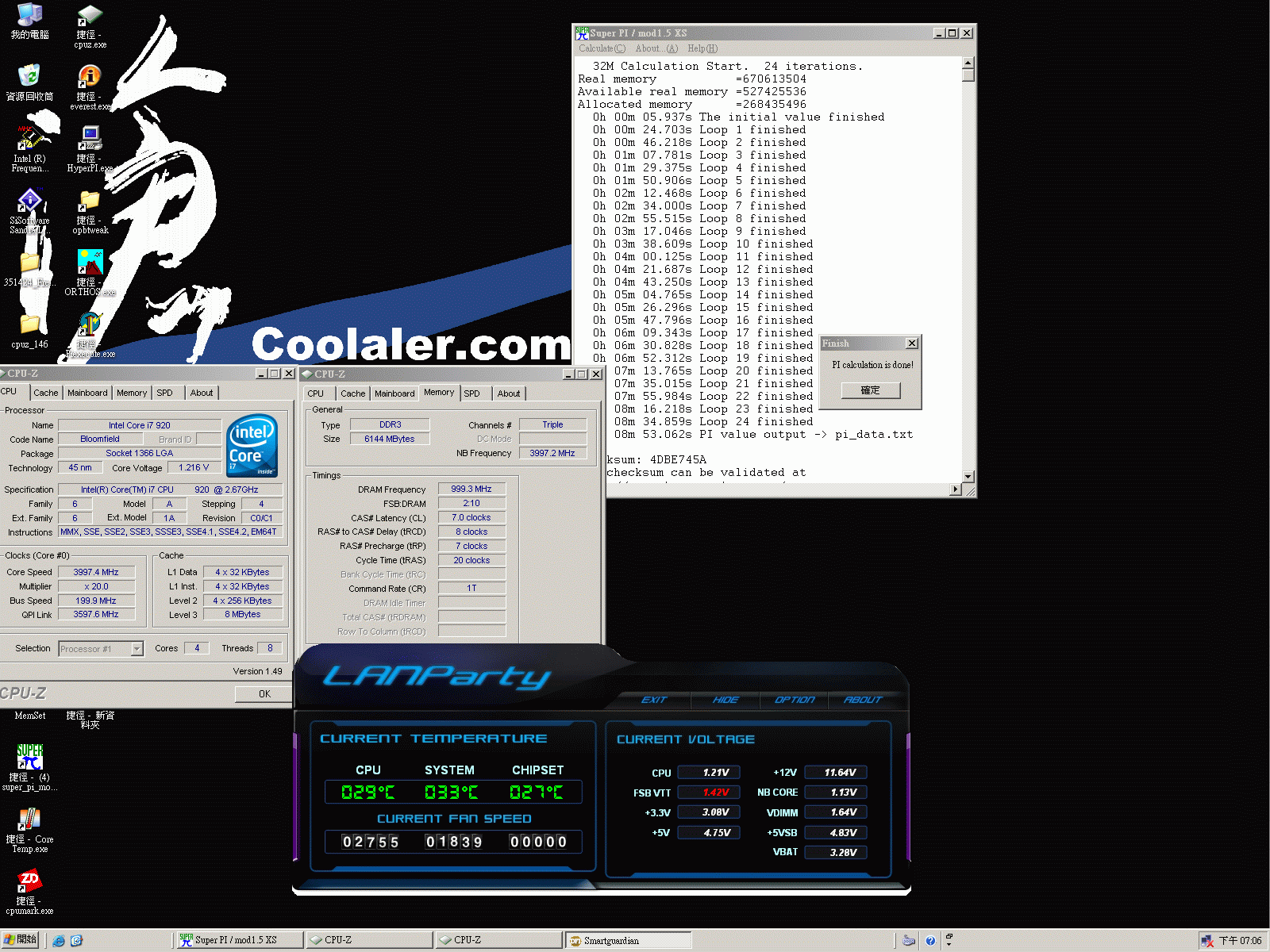
Task: Click the quick launch icon next to Internet Explorer
Action: 77,941
